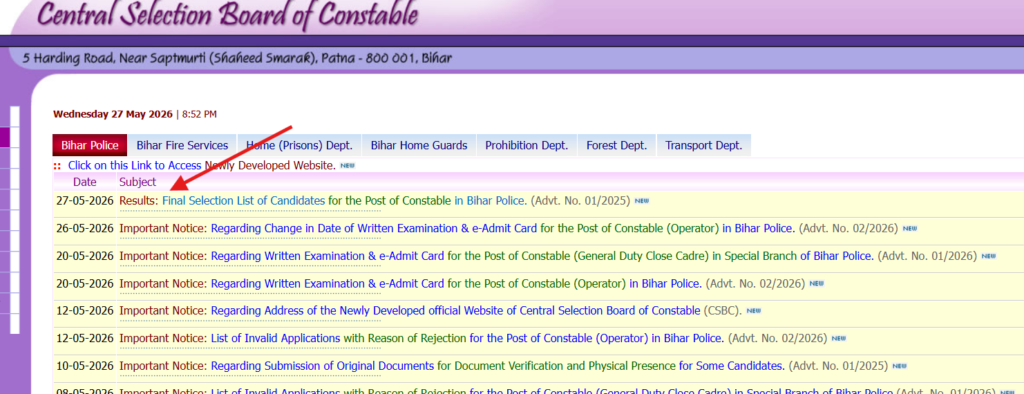Click the date 27-05-2026 in first row
This screenshot has width=1024, height=394.
[x=84, y=201]
